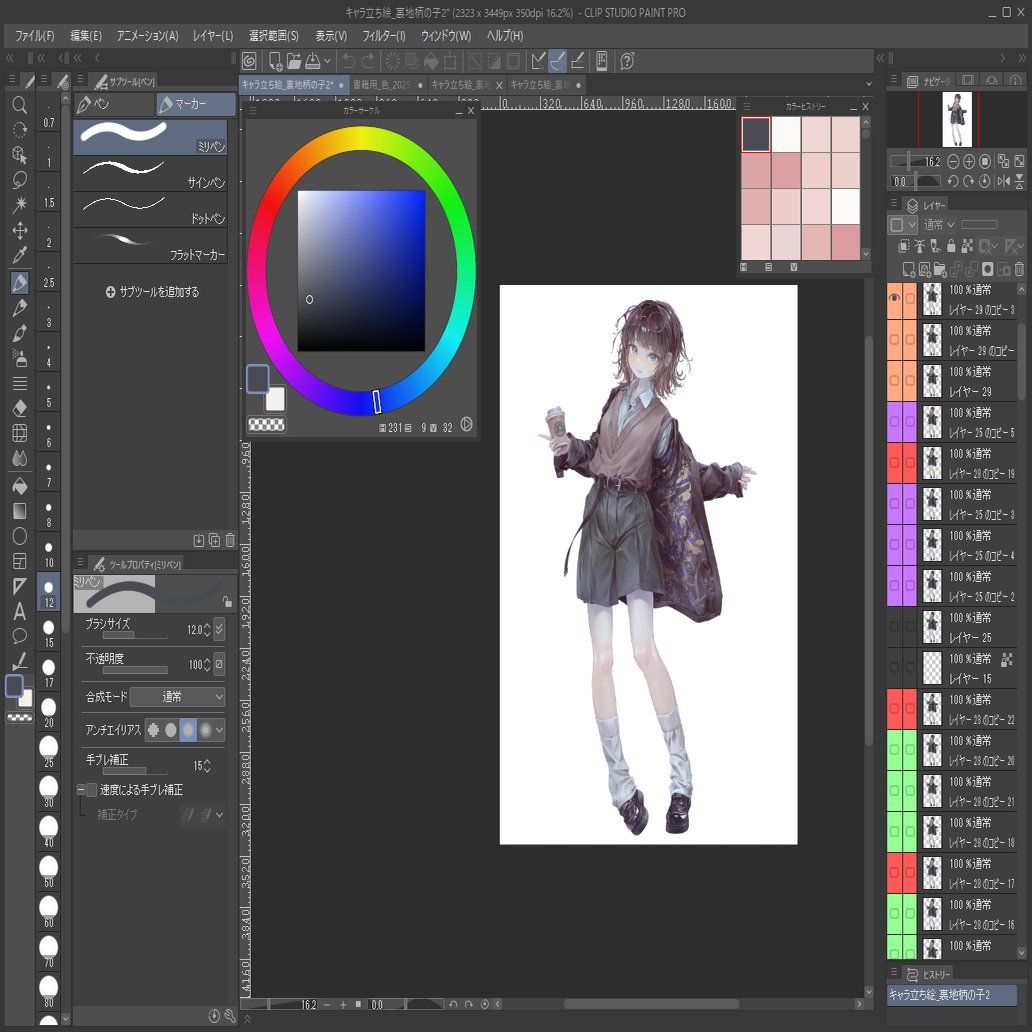Image resolution: width=1032 pixels, height=1032 pixels.
Task: Show the レイヤー 29 layer visibility box
Action: 894,380
